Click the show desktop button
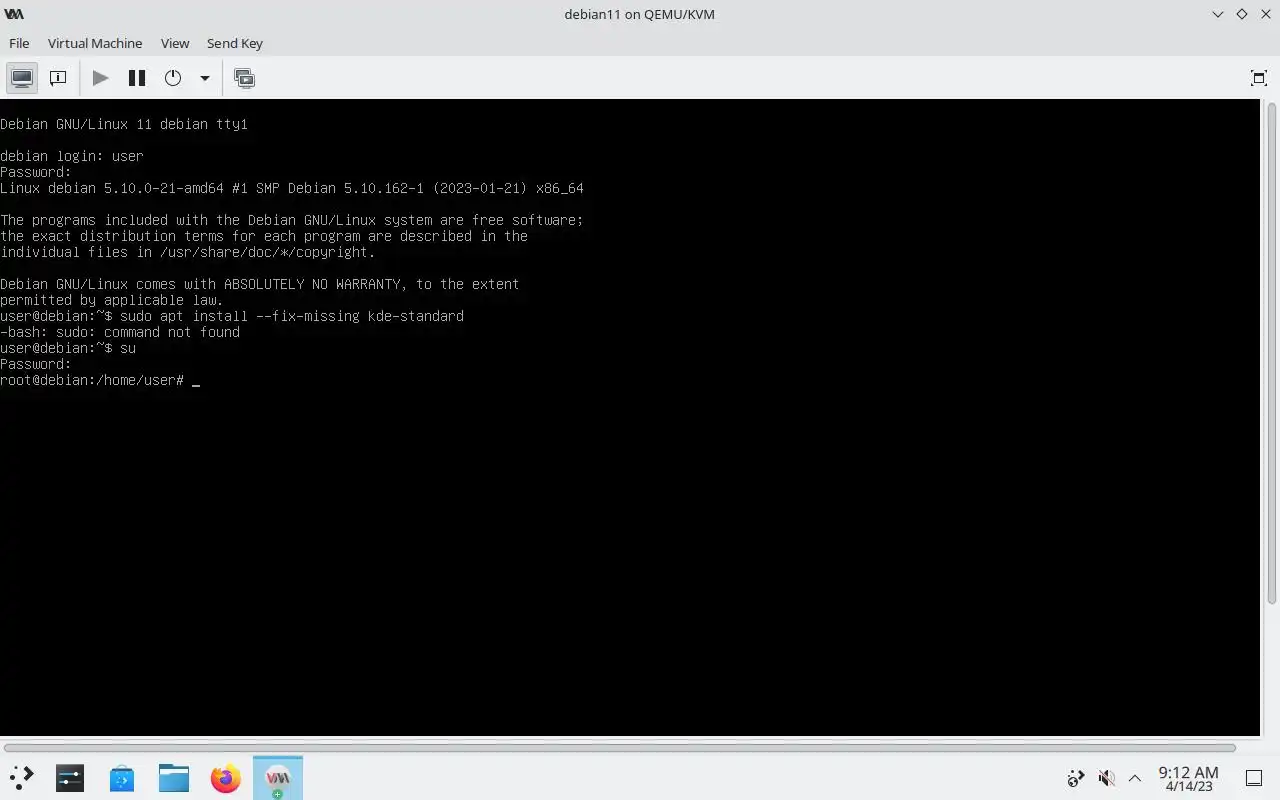Screen dimensions: 1280x800 (x=1254, y=778)
